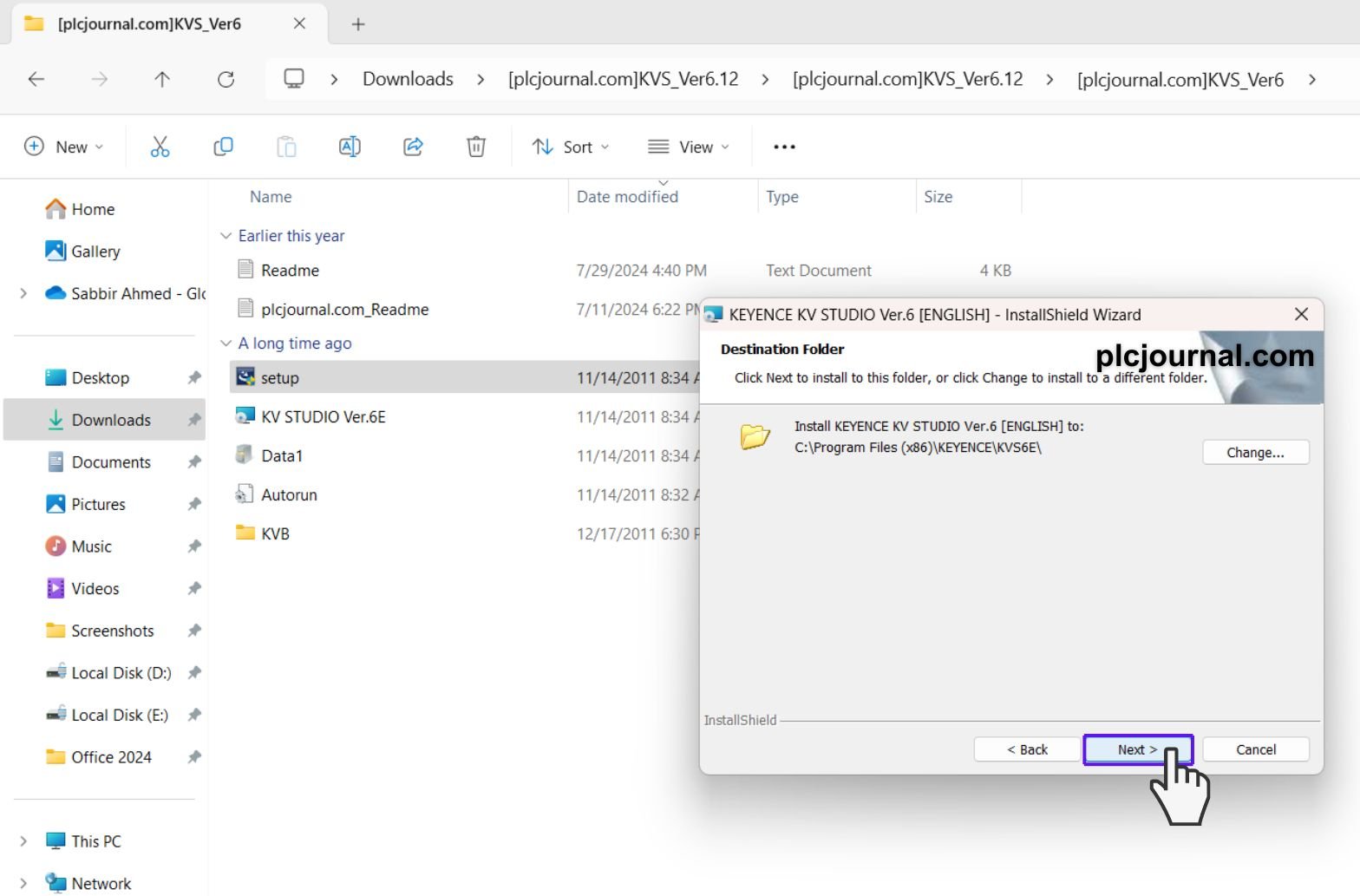Click the Cut scissors icon in toolbar

coord(160,147)
